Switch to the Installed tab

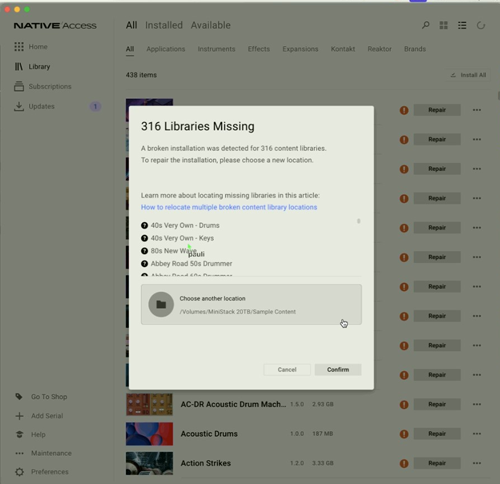[164, 25]
